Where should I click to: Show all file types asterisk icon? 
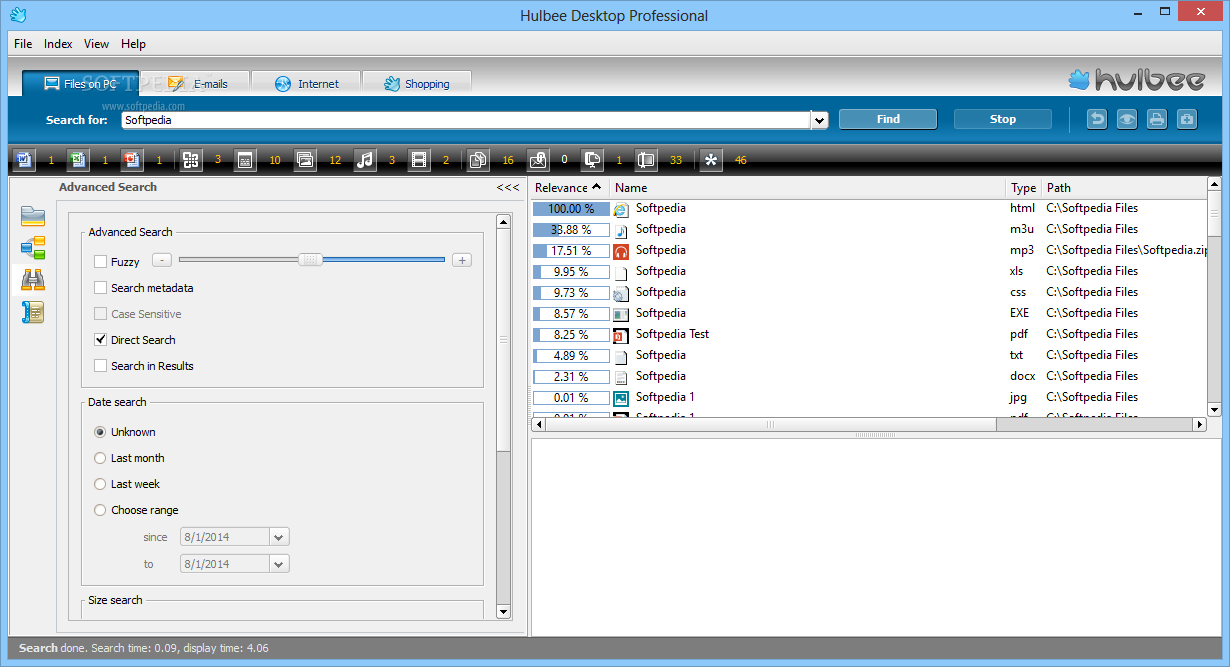point(711,159)
